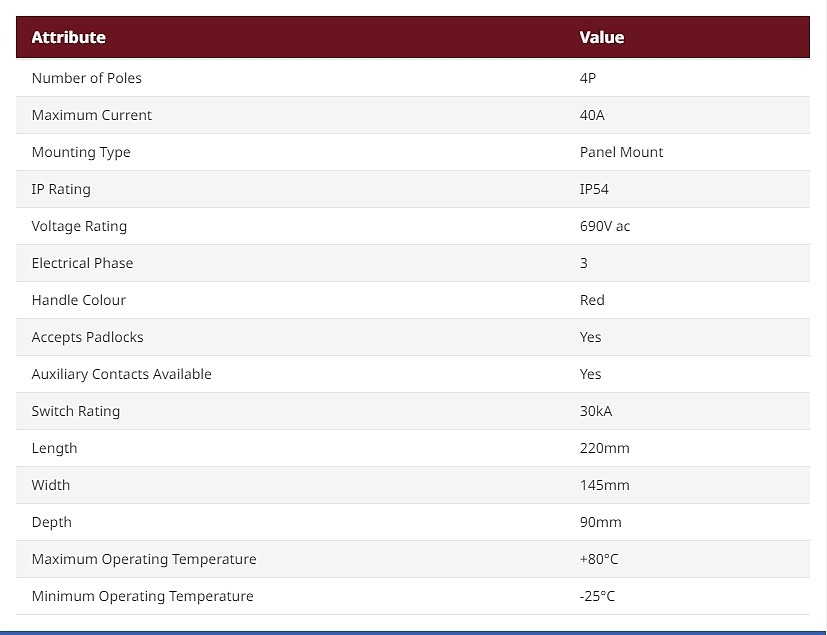Screen dimensions: 827x635
Task: Click the Panel Mount value
Action: coord(621,152)
